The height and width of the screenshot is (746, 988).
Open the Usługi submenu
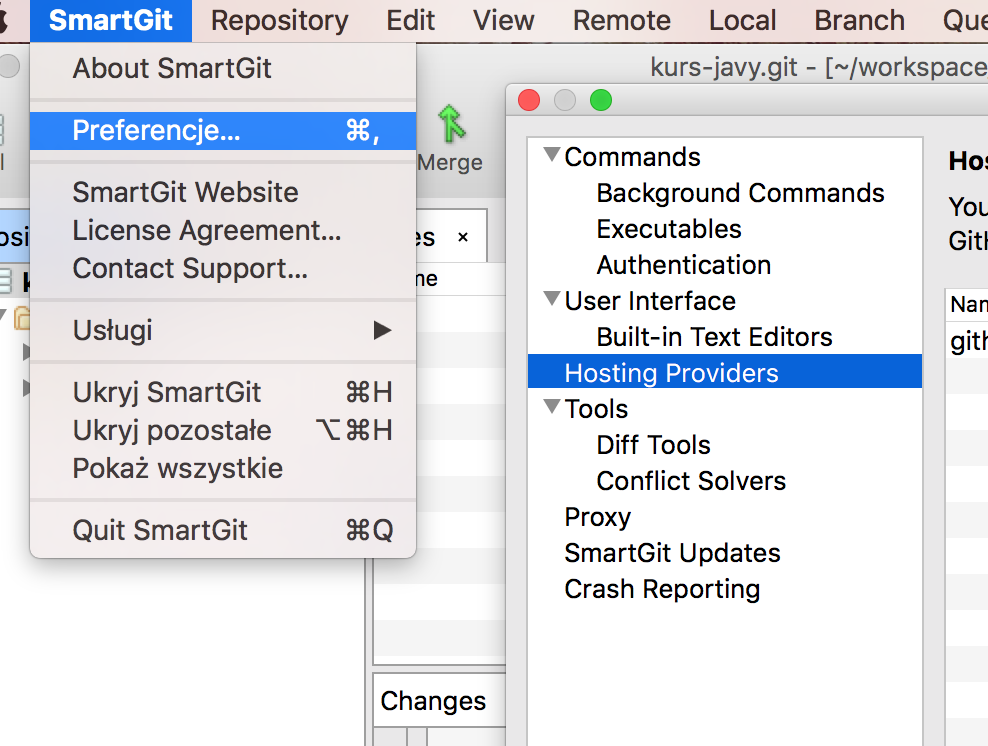click(222, 330)
